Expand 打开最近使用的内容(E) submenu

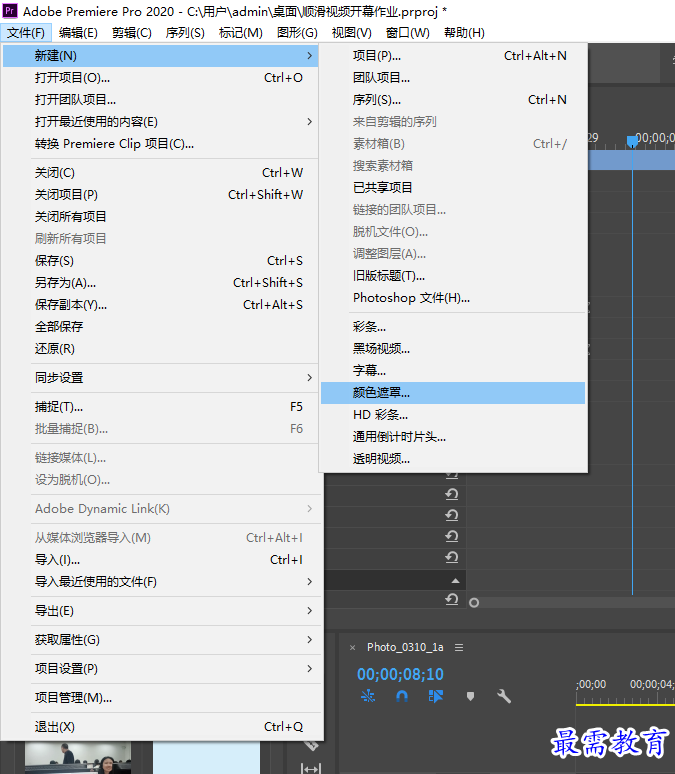point(160,121)
